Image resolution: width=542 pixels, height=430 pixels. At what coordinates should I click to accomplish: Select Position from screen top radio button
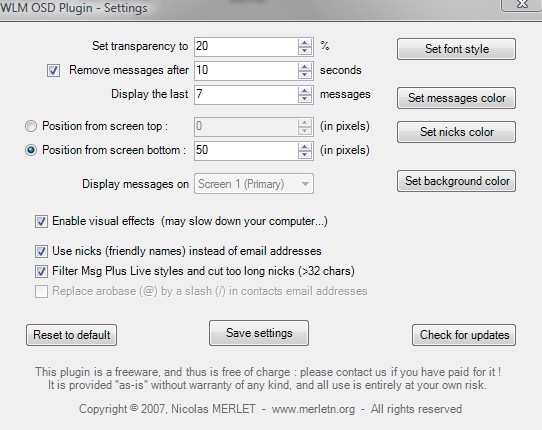[31, 126]
